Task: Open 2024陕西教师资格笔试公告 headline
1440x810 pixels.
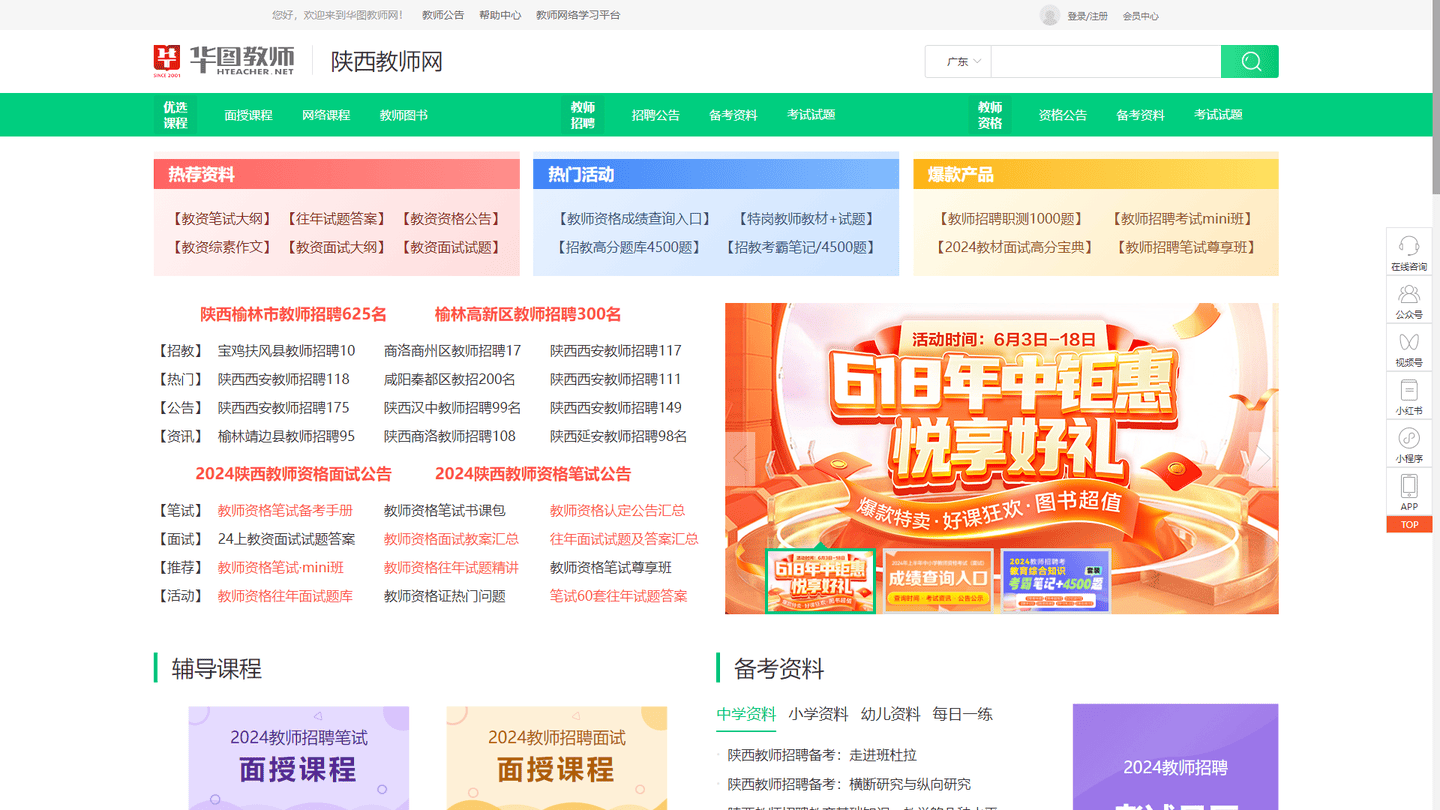Action: (533, 474)
